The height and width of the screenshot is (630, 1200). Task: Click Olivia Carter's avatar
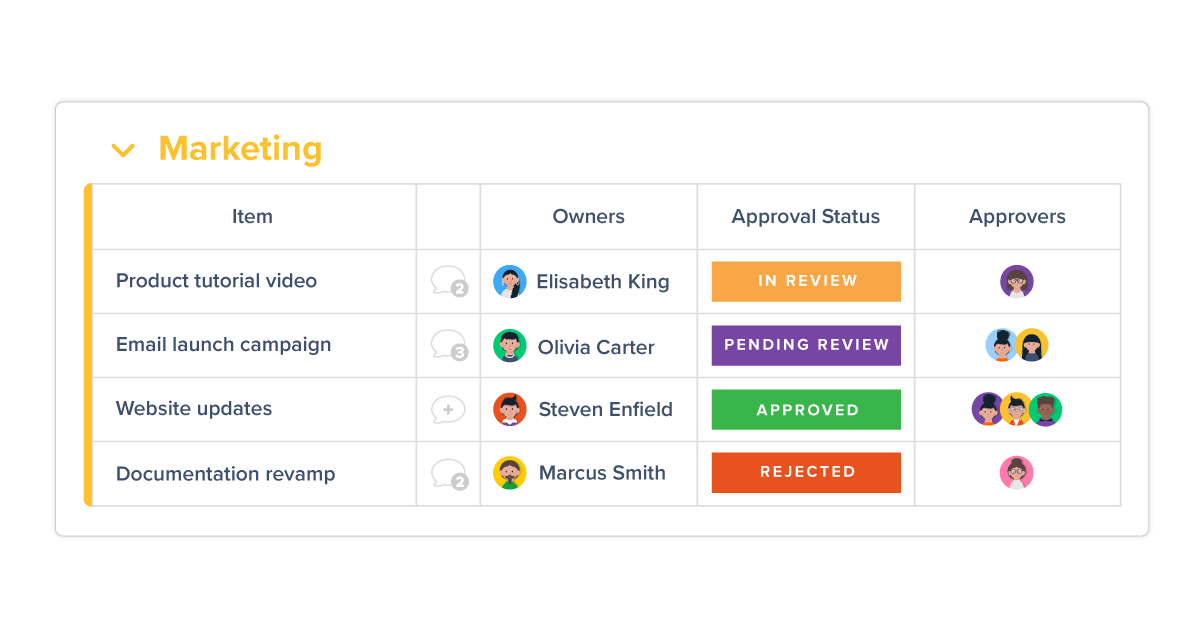[x=510, y=346]
